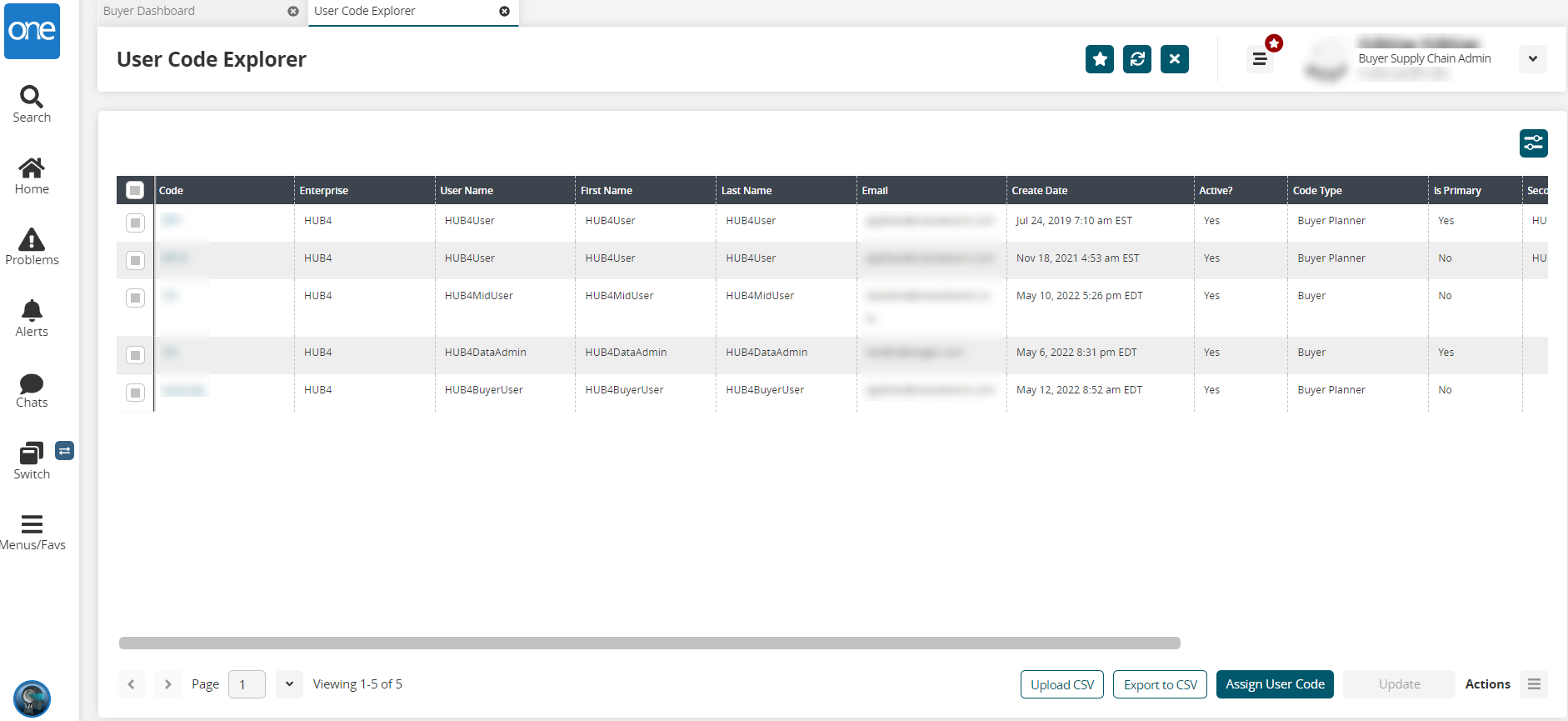Select the Nov 18, 2021 row checkbox
This screenshot has width=1568, height=721.
(135, 260)
